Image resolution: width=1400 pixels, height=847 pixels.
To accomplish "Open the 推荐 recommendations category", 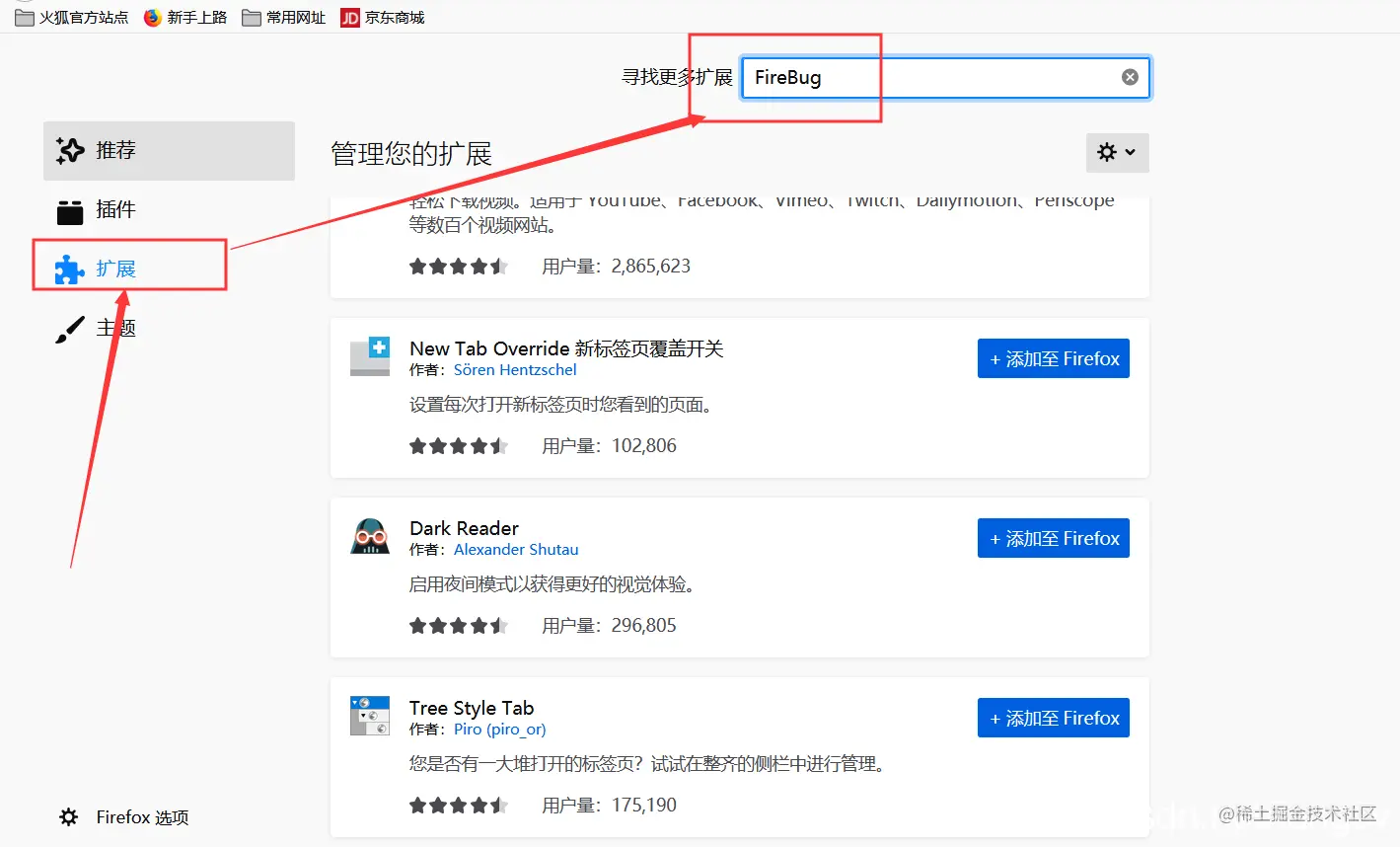I will [x=169, y=150].
